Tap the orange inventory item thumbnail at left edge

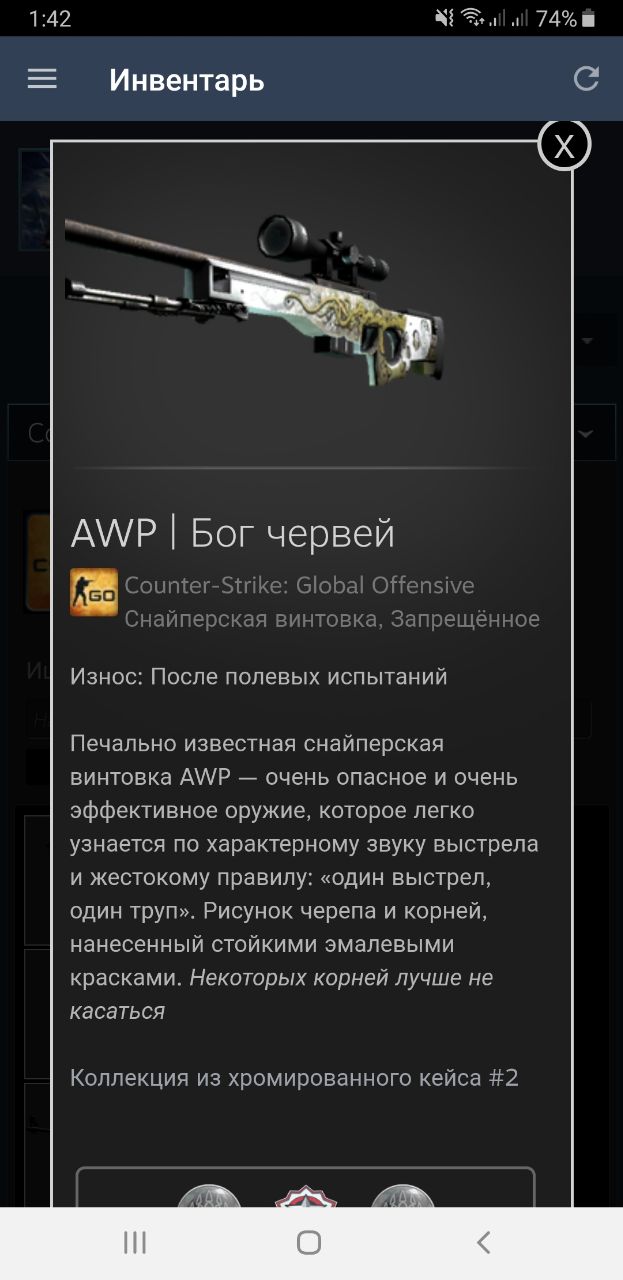[38, 562]
